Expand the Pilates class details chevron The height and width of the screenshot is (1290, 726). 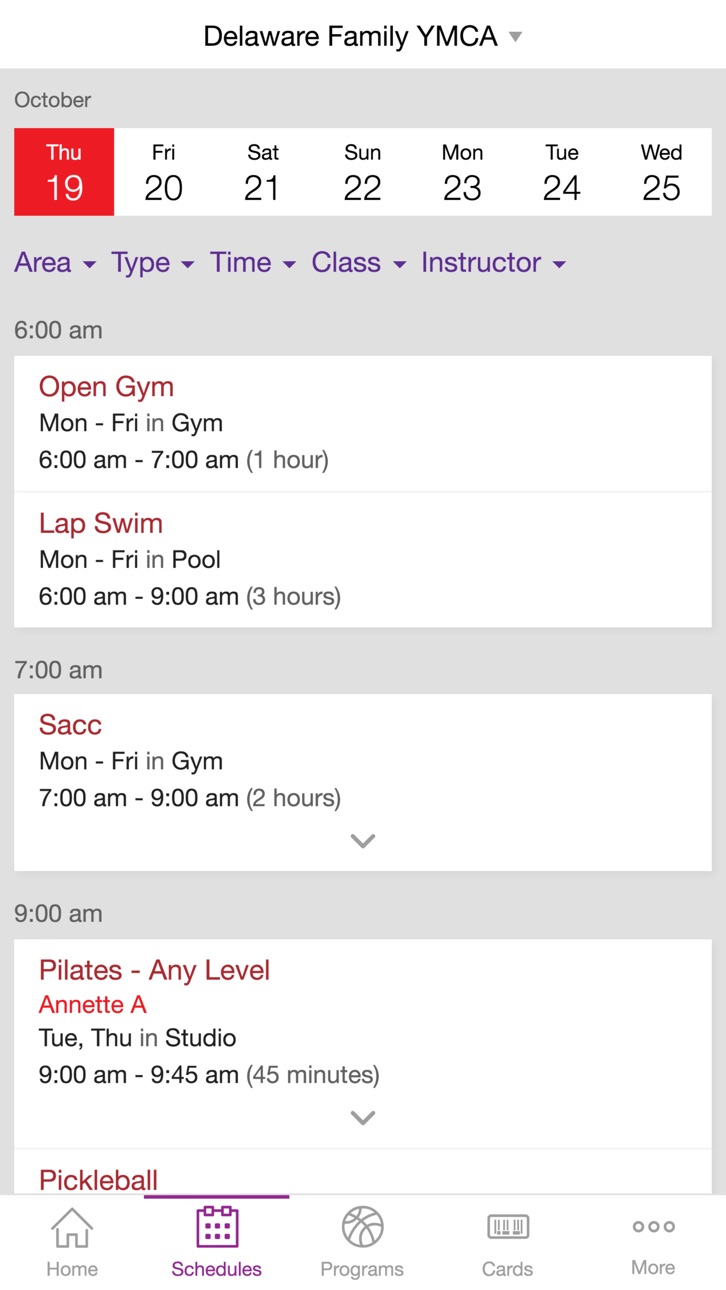[363, 1118]
